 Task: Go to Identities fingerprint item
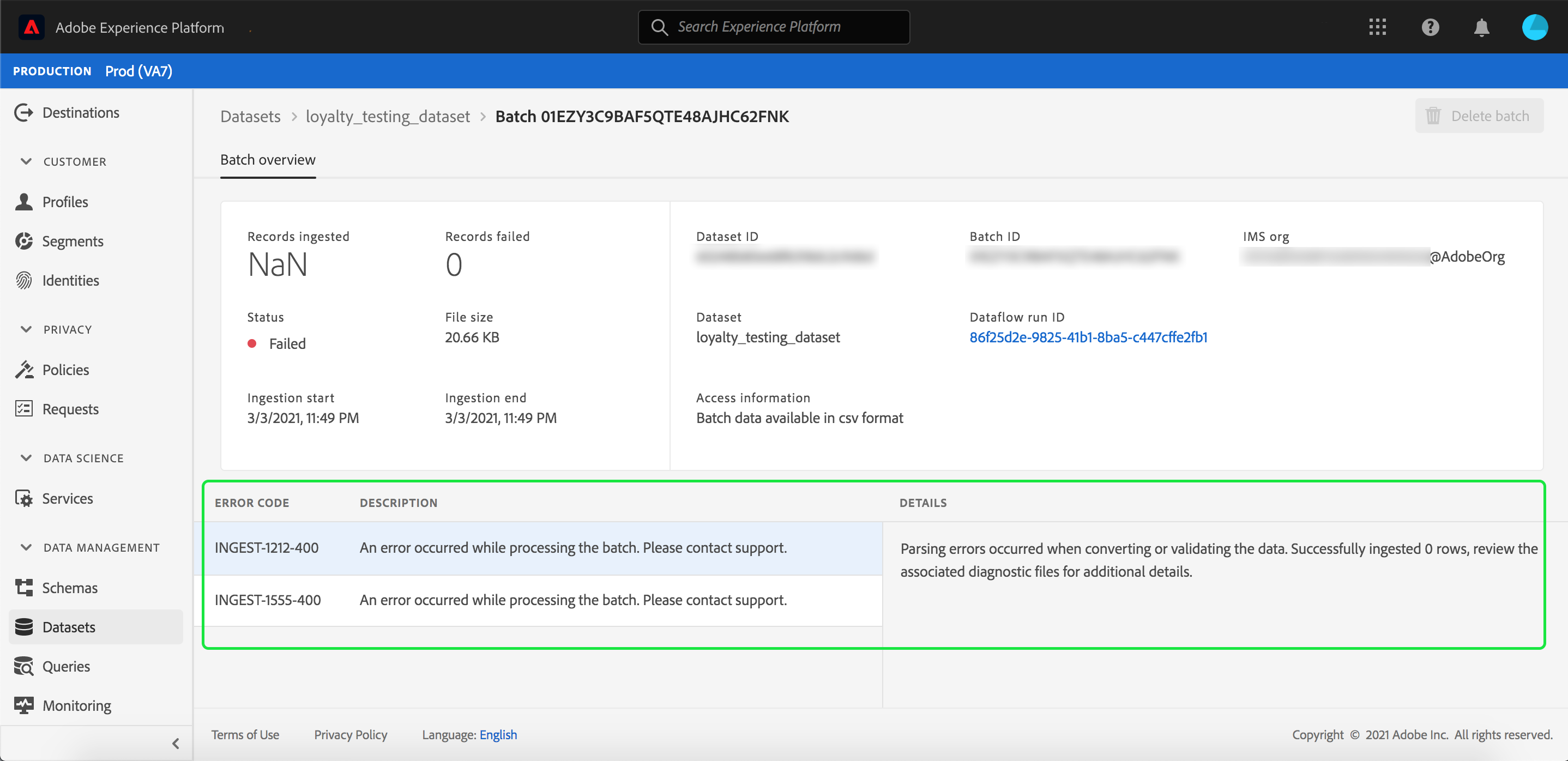click(x=71, y=281)
